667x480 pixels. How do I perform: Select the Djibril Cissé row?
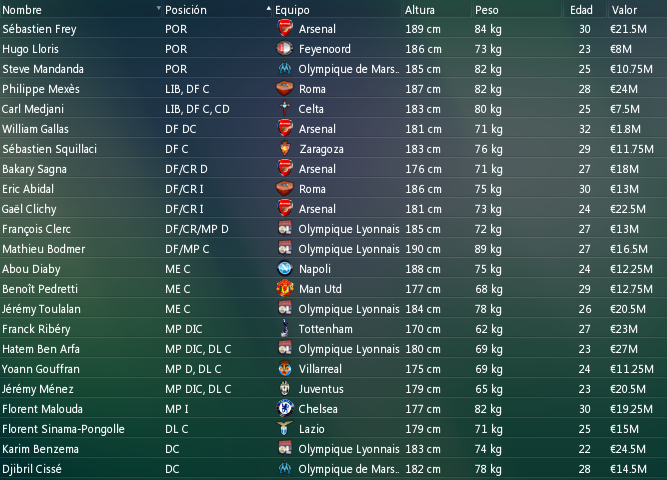click(334, 469)
